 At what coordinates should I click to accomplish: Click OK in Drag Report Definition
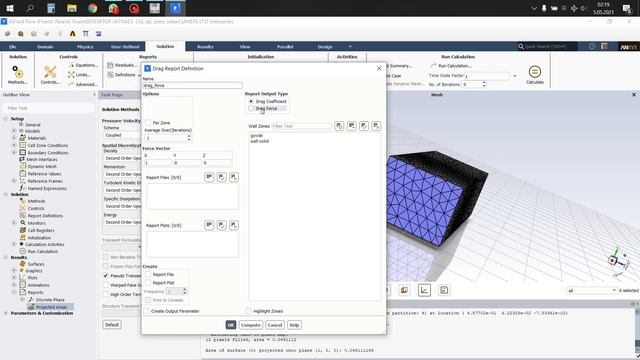[x=231, y=325]
